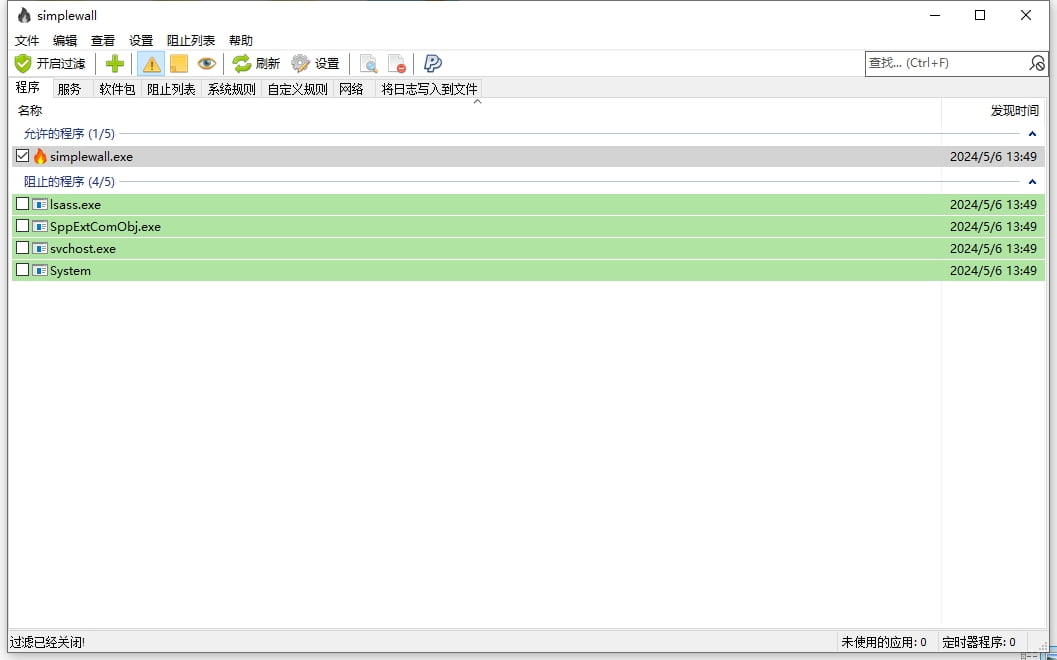Click the 刷新 toolbar button label
This screenshot has width=1057, height=660.
pyautogui.click(x=268, y=63)
